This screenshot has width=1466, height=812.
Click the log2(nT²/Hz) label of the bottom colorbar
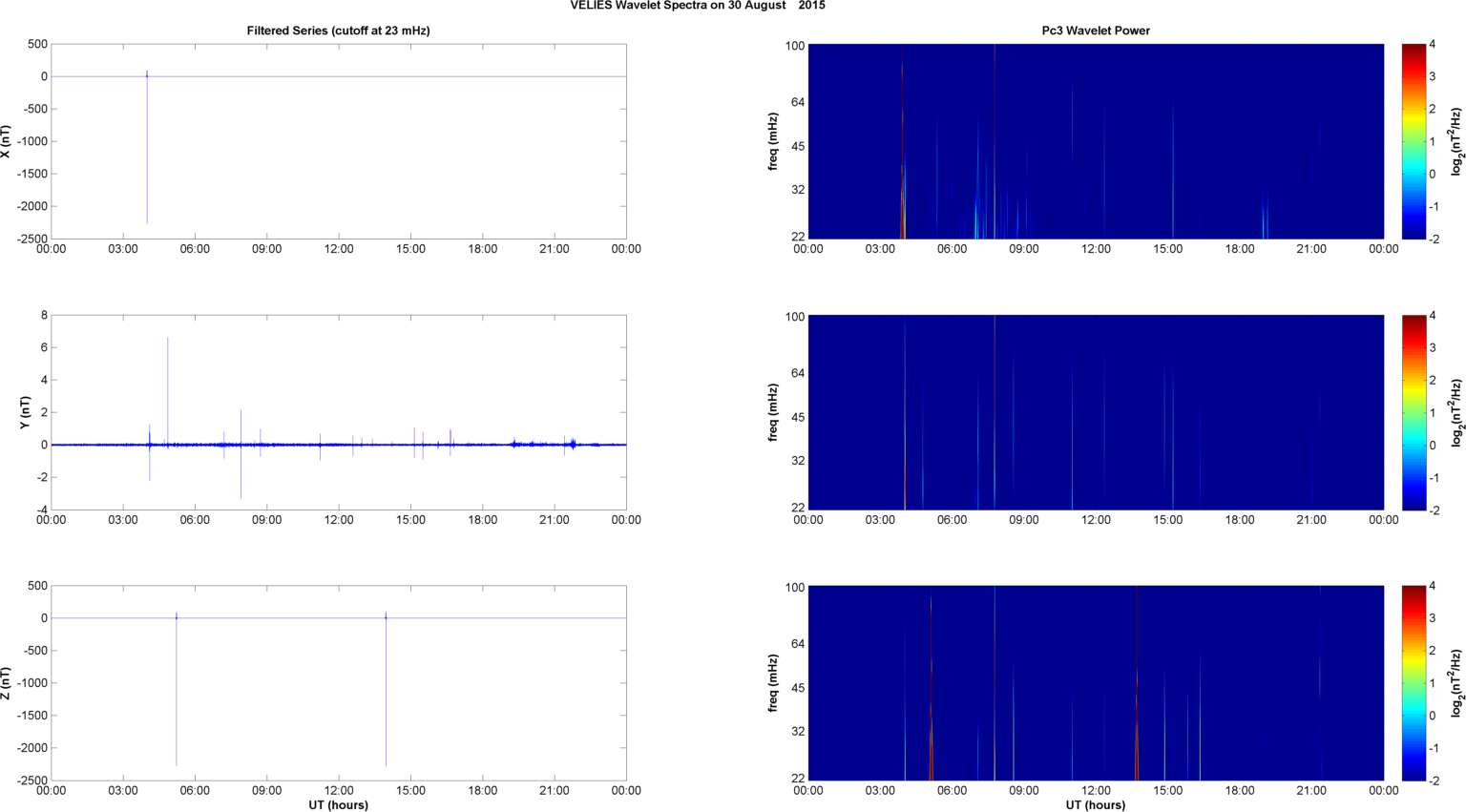click(x=1456, y=683)
